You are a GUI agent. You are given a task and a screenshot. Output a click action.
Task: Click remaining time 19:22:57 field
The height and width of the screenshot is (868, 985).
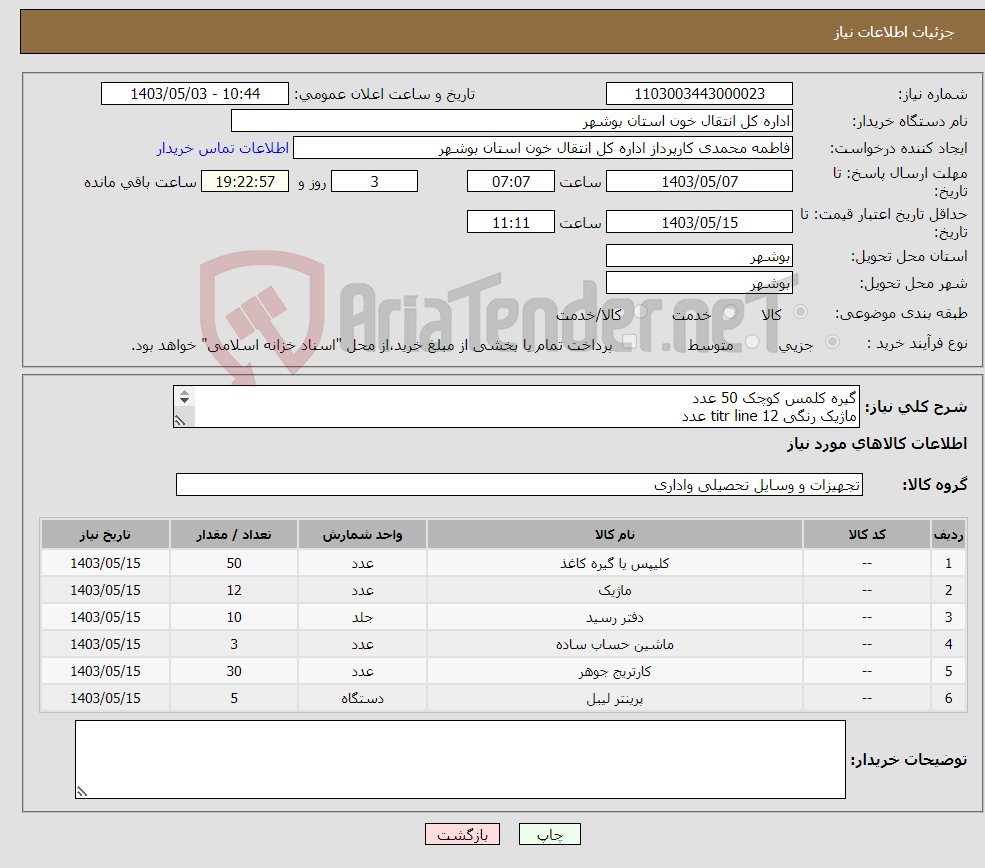(x=245, y=182)
